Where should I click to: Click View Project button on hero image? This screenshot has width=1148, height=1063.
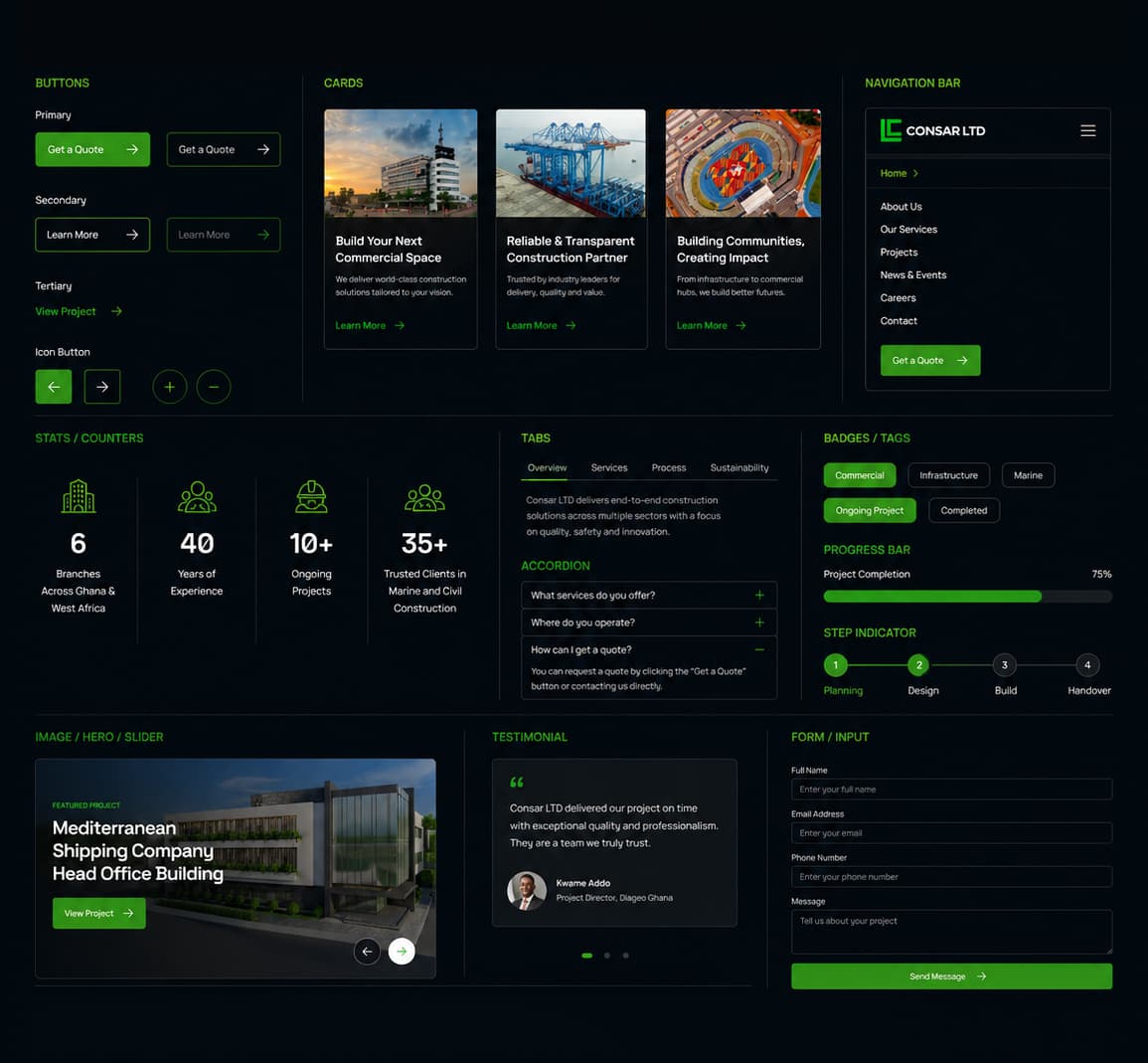[x=98, y=914]
